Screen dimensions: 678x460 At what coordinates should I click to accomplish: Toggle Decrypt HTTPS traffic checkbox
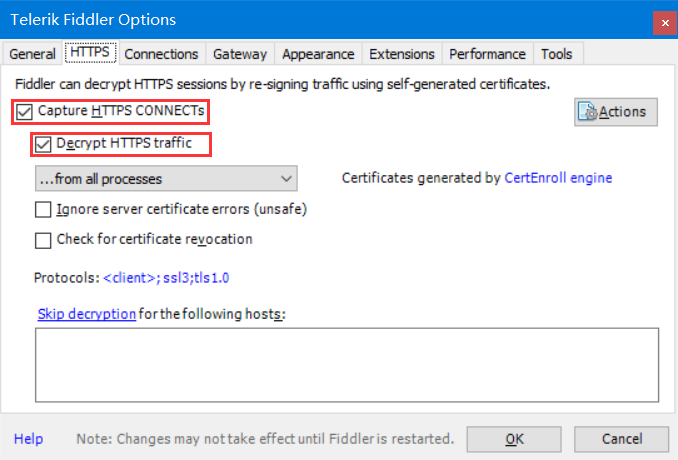[x=43, y=144]
